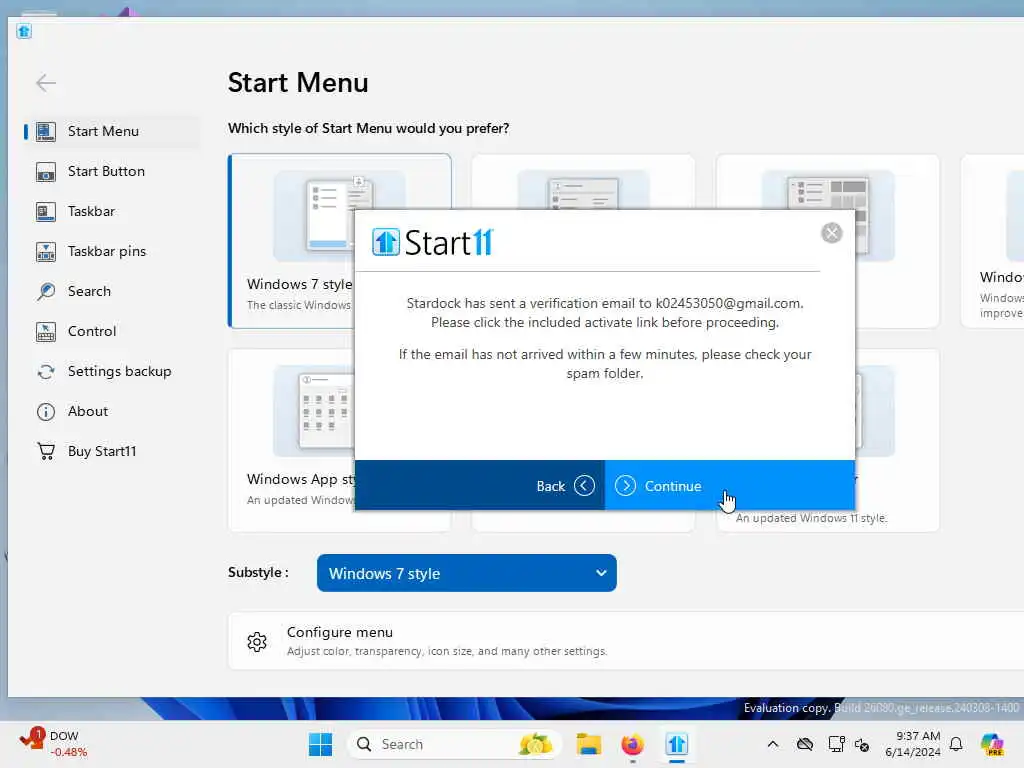Close the Start11 verification dialog

[x=831, y=232]
